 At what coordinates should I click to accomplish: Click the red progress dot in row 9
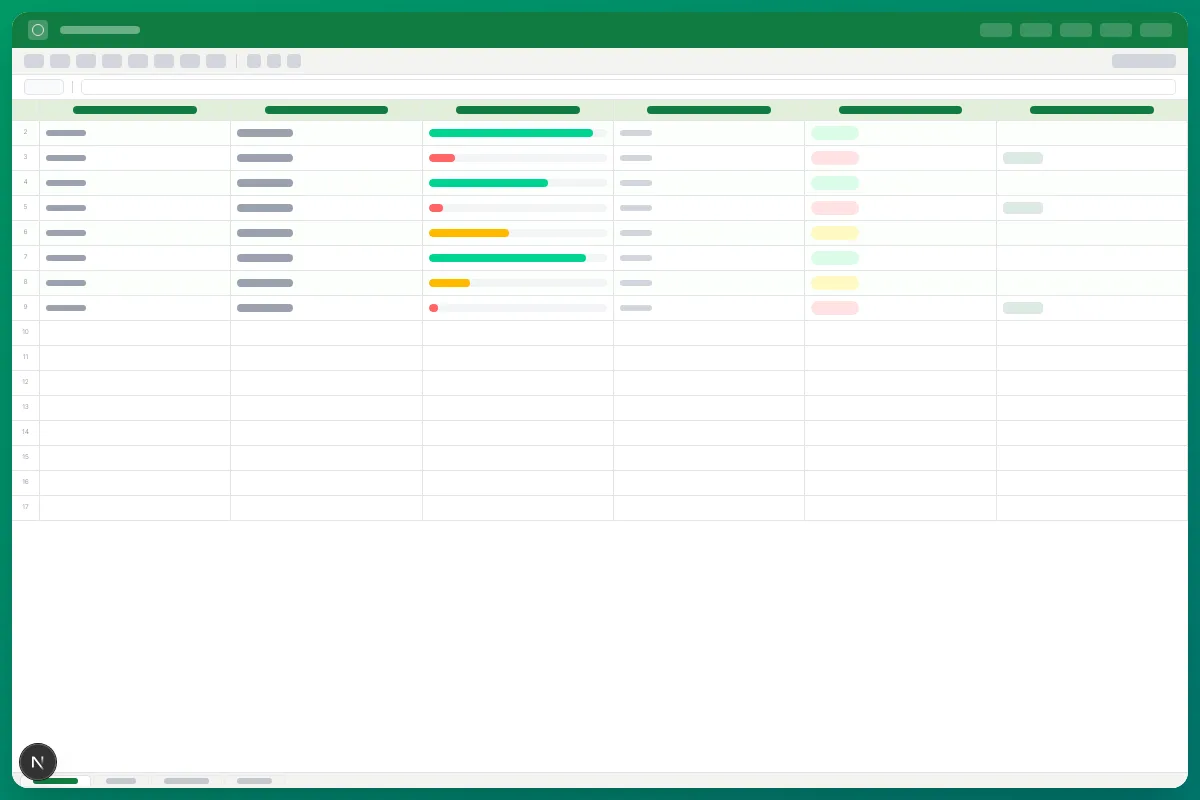click(433, 308)
